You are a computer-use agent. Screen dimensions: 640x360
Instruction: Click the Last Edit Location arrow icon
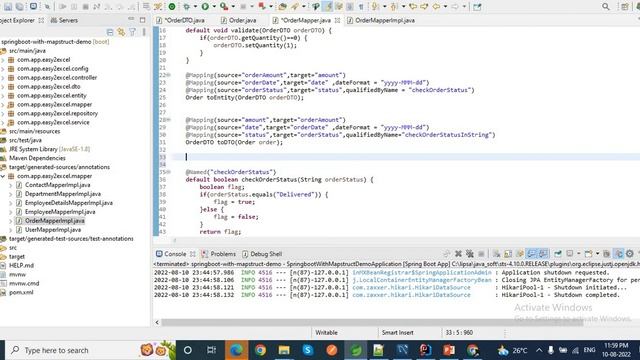(x=413, y=7)
